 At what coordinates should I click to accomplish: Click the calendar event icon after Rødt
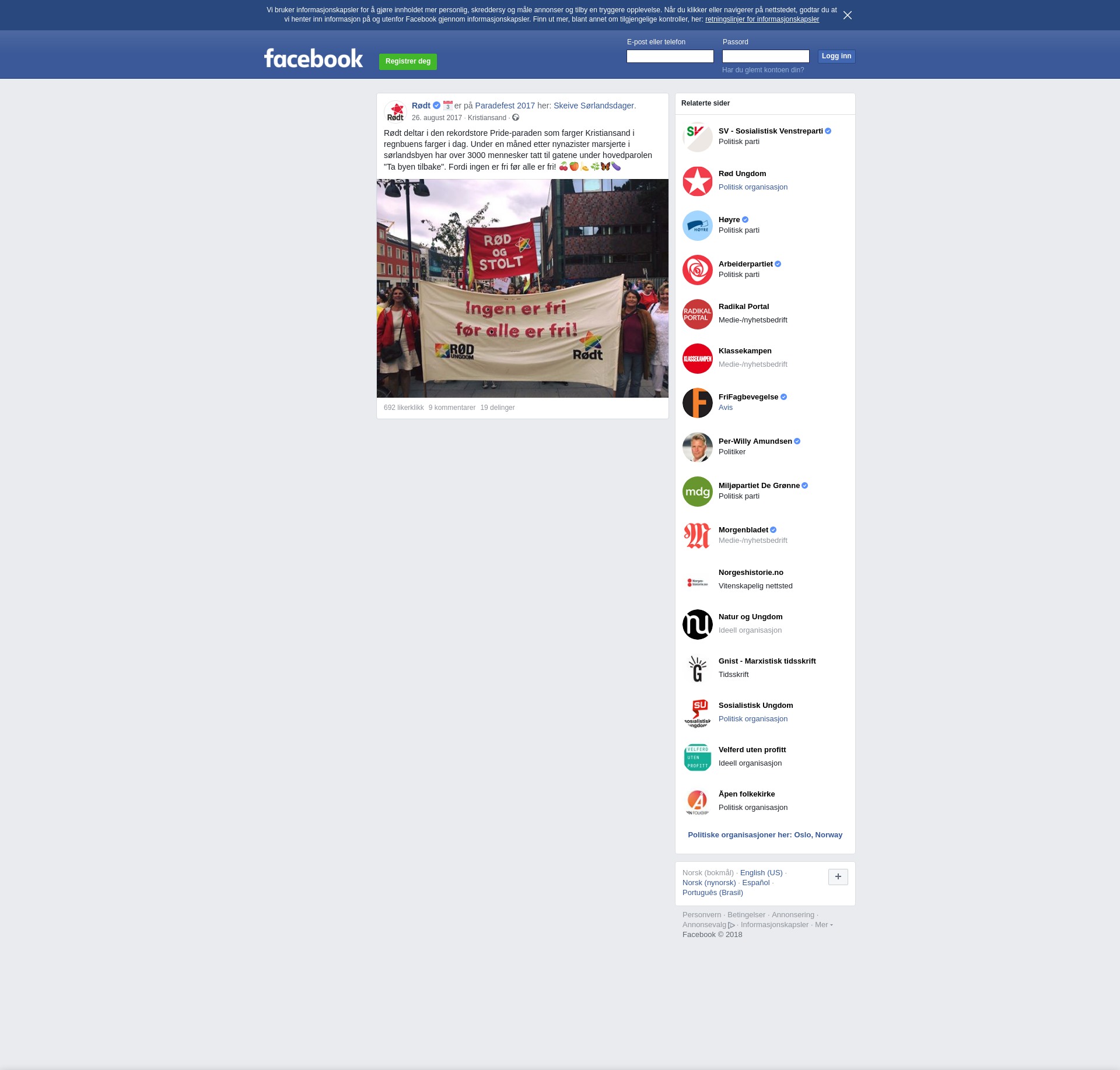tap(448, 106)
